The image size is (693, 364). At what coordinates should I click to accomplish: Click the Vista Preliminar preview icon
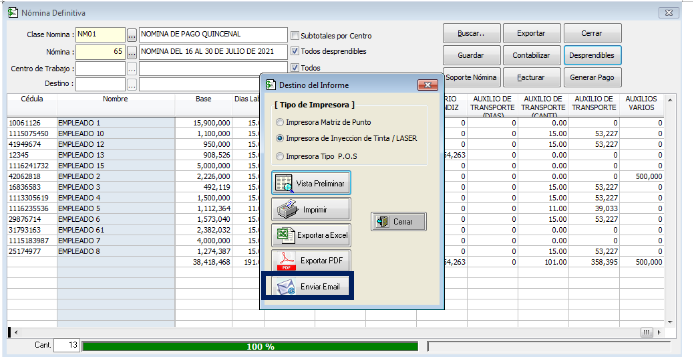284,183
